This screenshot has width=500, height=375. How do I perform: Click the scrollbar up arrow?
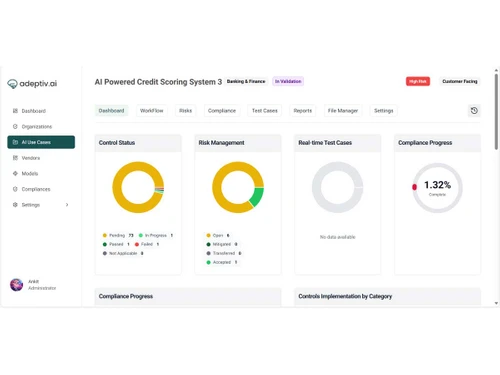(x=496, y=70)
